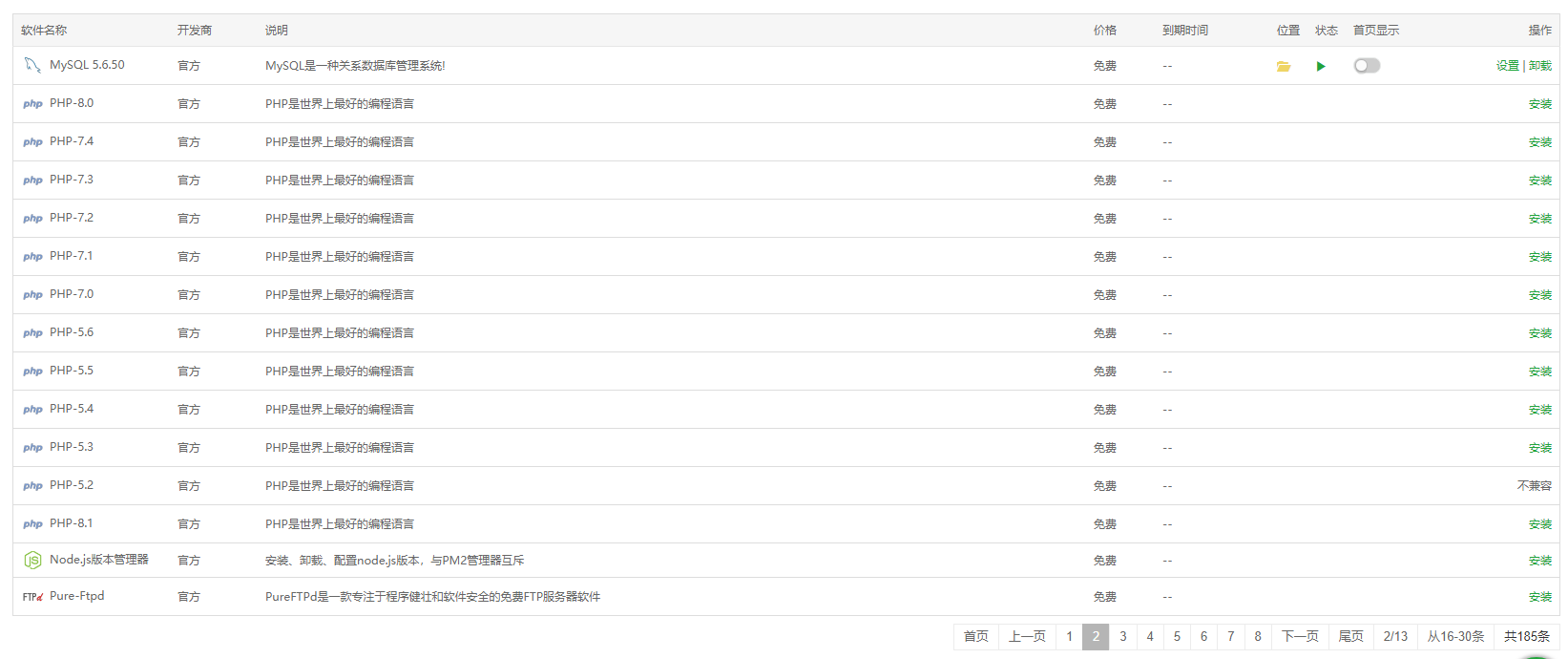Install PHP-7.3 via 安装 link
Screen dimensions: 1568x659
[x=1540, y=181]
